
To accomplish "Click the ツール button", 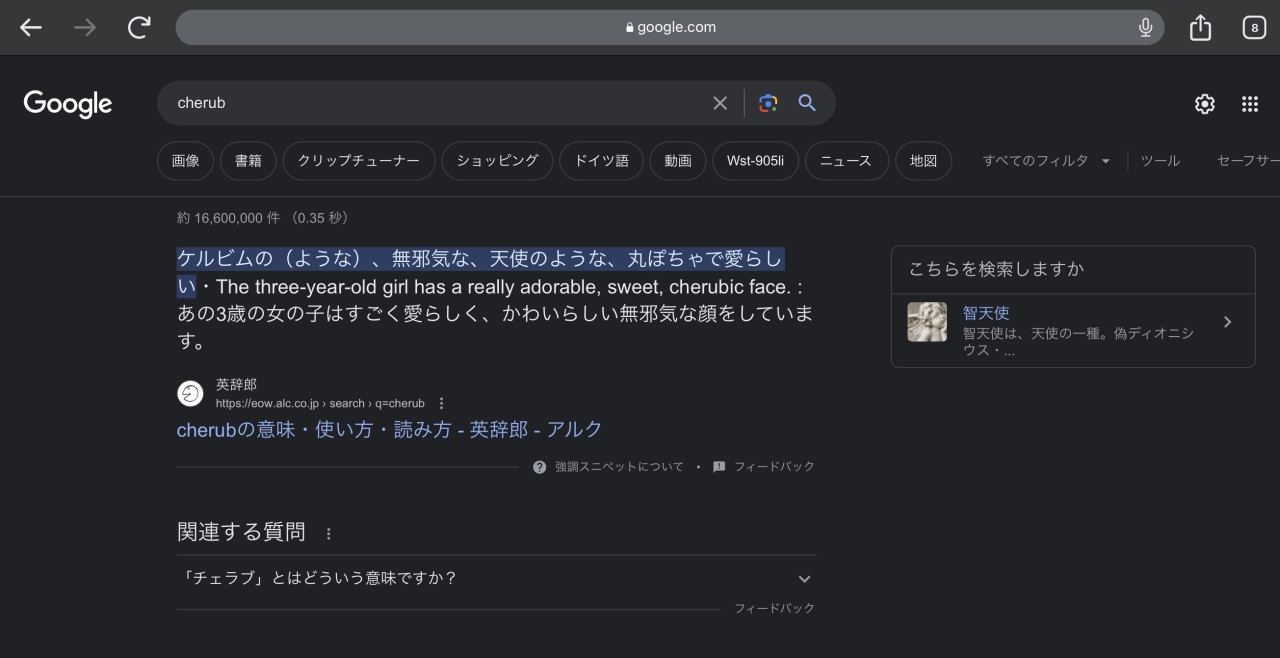I will pyautogui.click(x=1160, y=161).
